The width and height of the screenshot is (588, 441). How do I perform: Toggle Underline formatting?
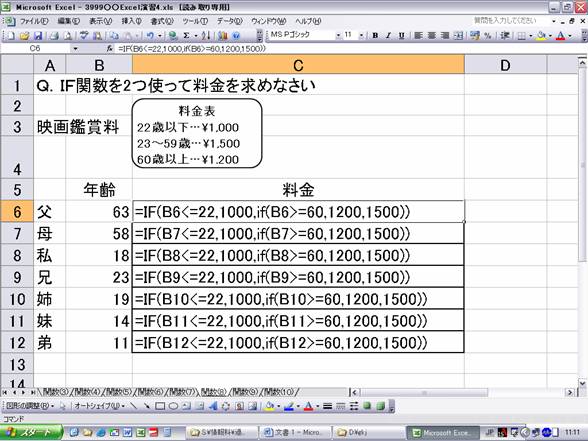[x=401, y=36]
